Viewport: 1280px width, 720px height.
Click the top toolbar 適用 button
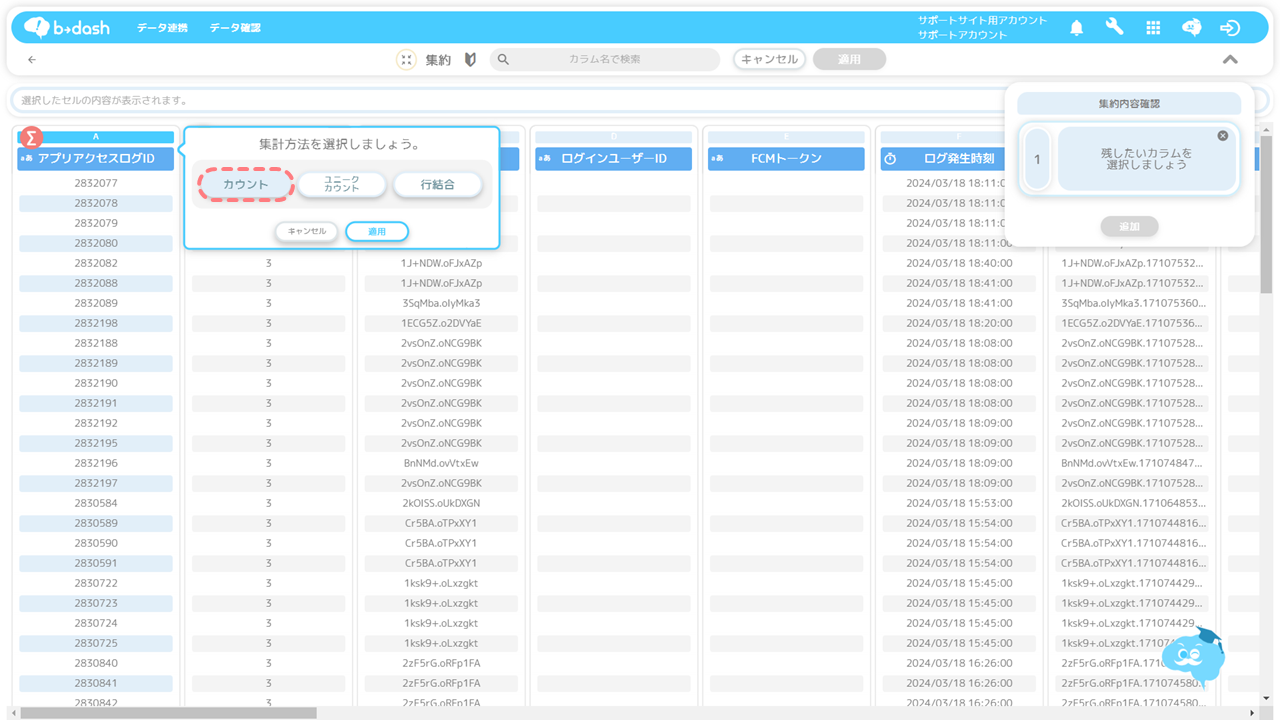[x=850, y=60]
